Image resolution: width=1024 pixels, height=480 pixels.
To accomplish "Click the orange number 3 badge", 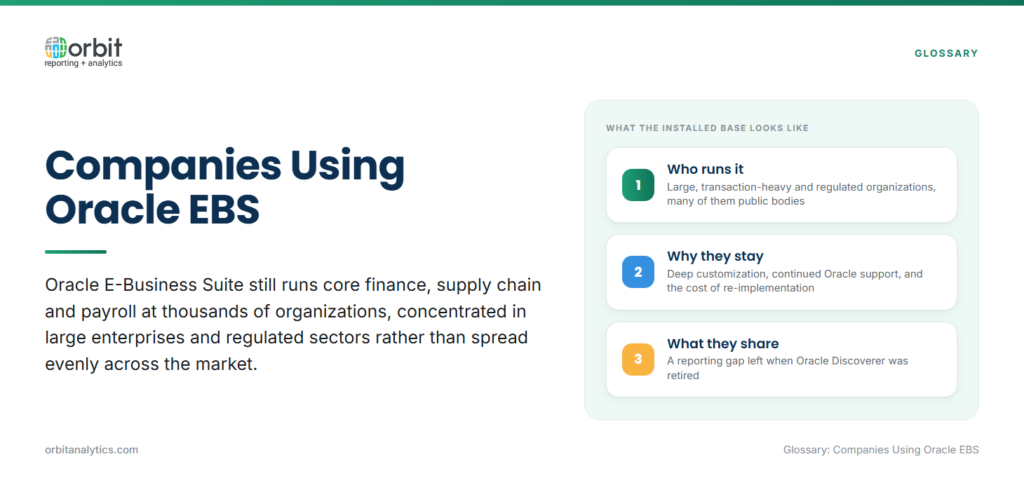I will point(638,359).
